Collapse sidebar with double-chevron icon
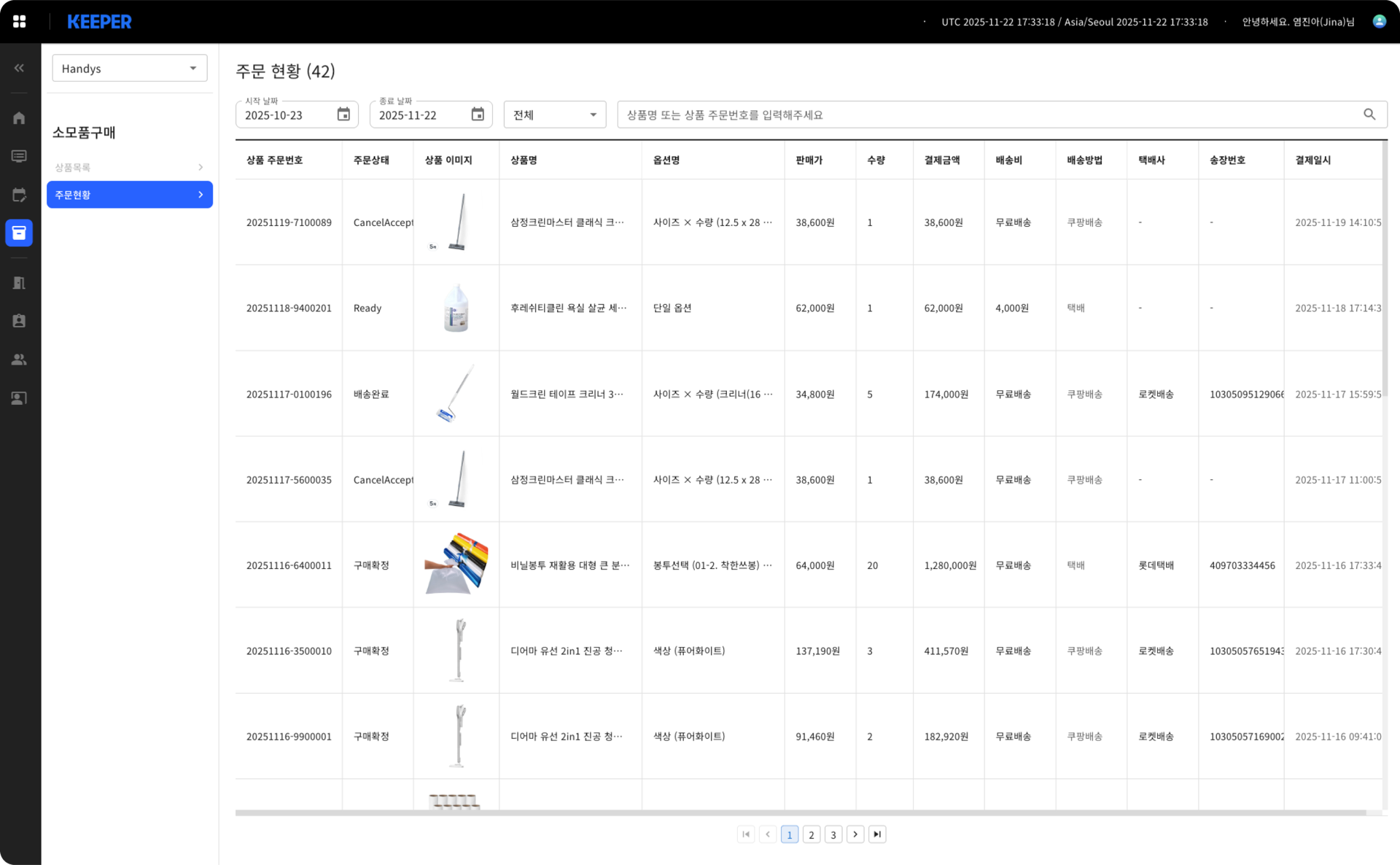The width and height of the screenshot is (1400, 865). point(19,68)
